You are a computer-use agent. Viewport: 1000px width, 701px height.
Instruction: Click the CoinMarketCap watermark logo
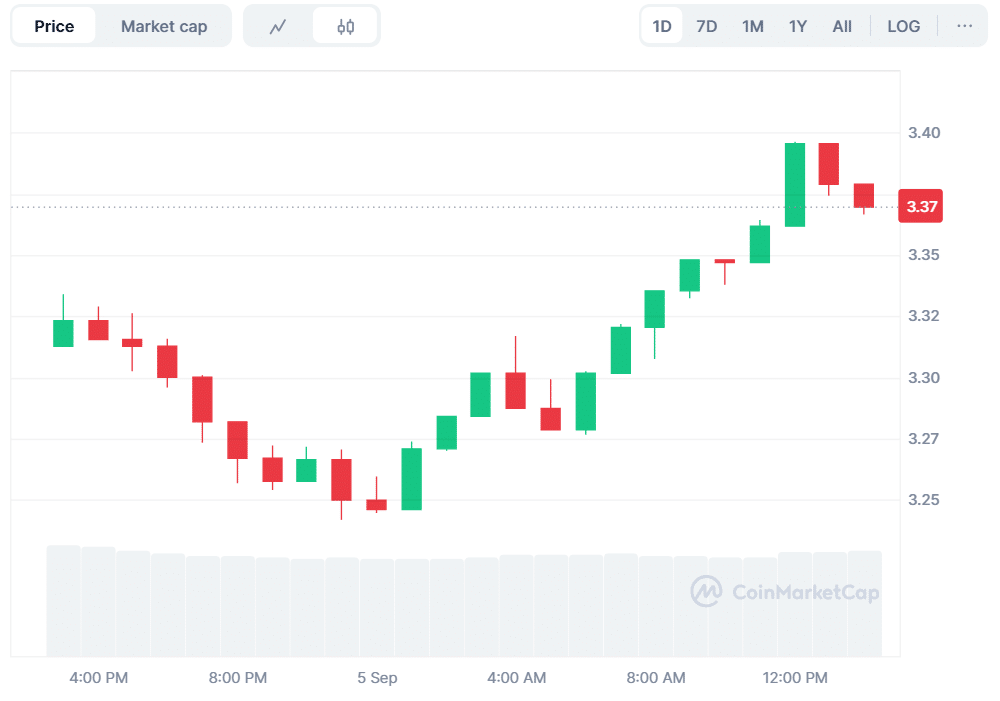(x=785, y=592)
